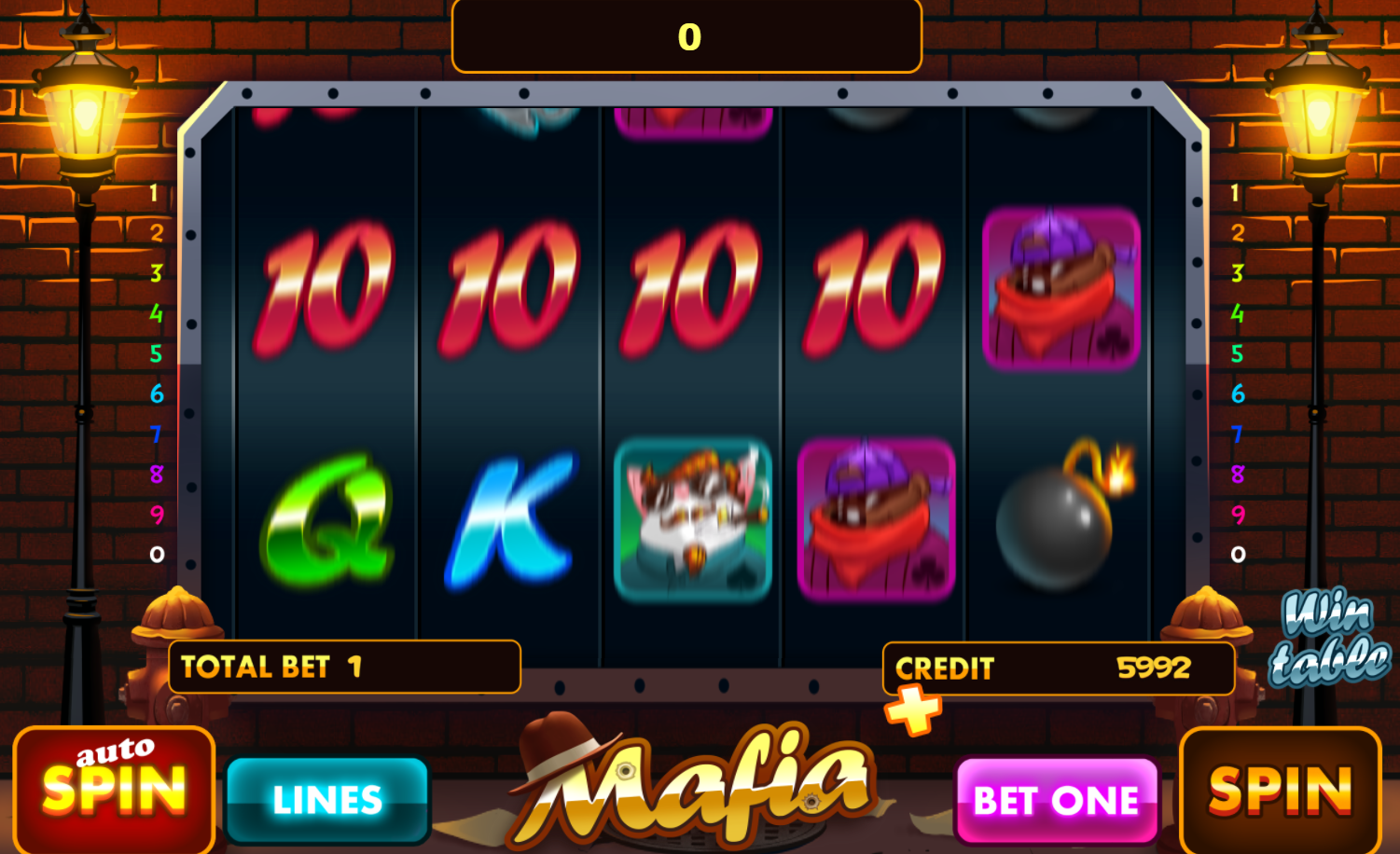Click the blue K symbol
Viewport: 1400px width, 854px height.
click(511, 520)
